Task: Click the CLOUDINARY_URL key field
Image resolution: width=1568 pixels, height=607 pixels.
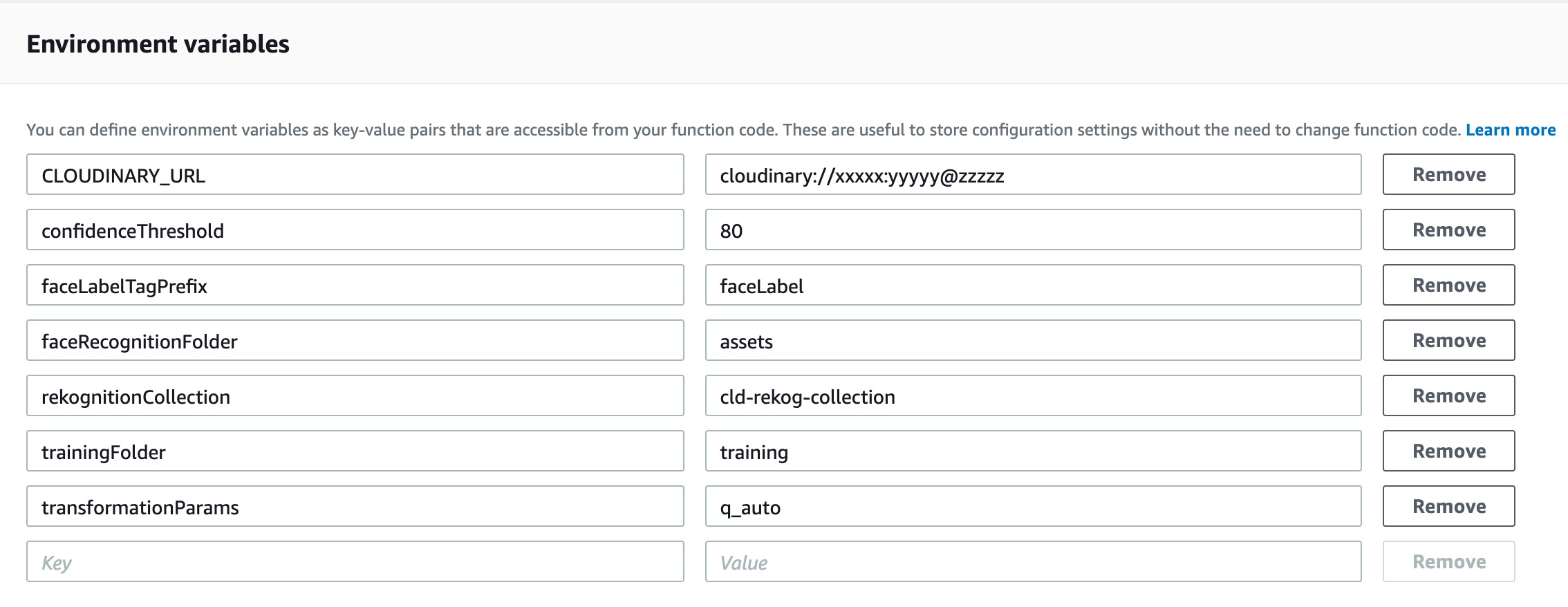Action: coord(354,174)
